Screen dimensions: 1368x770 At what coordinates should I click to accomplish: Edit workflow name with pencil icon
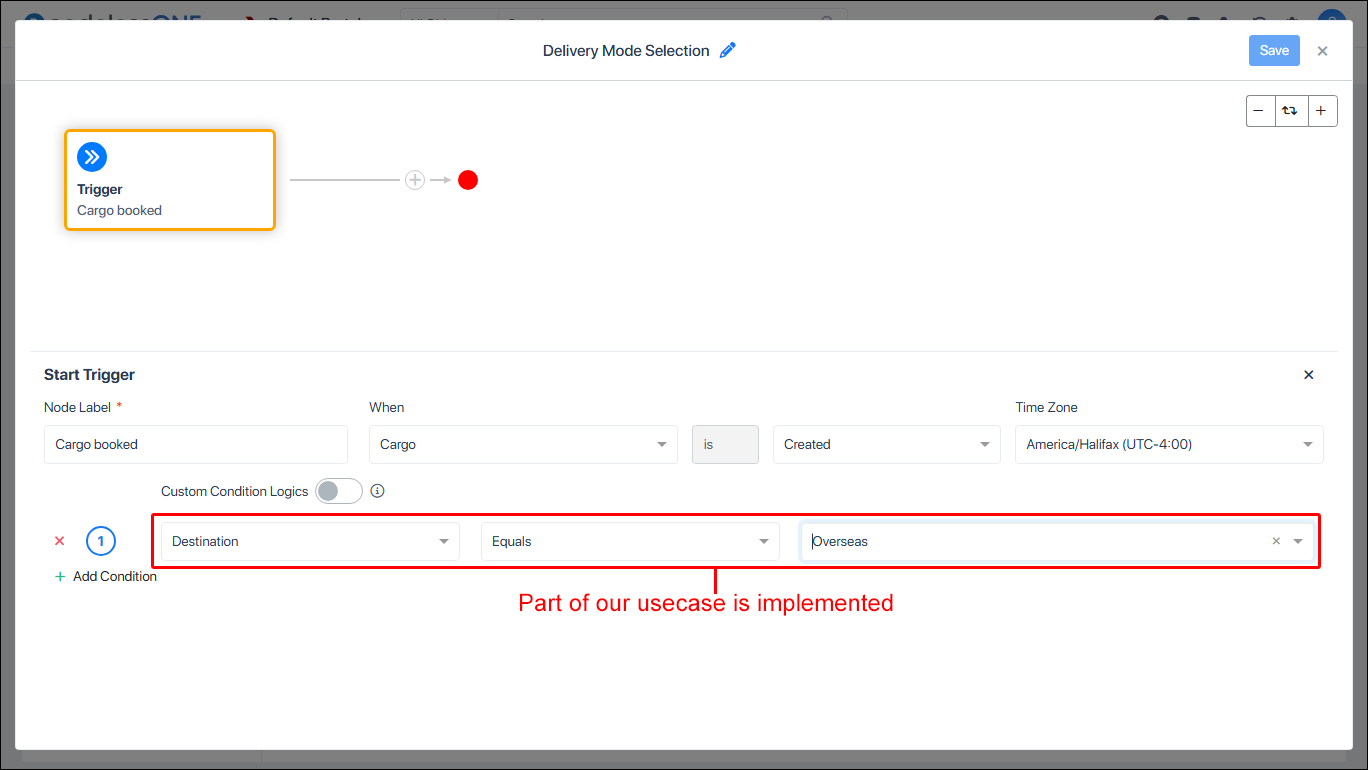click(728, 50)
